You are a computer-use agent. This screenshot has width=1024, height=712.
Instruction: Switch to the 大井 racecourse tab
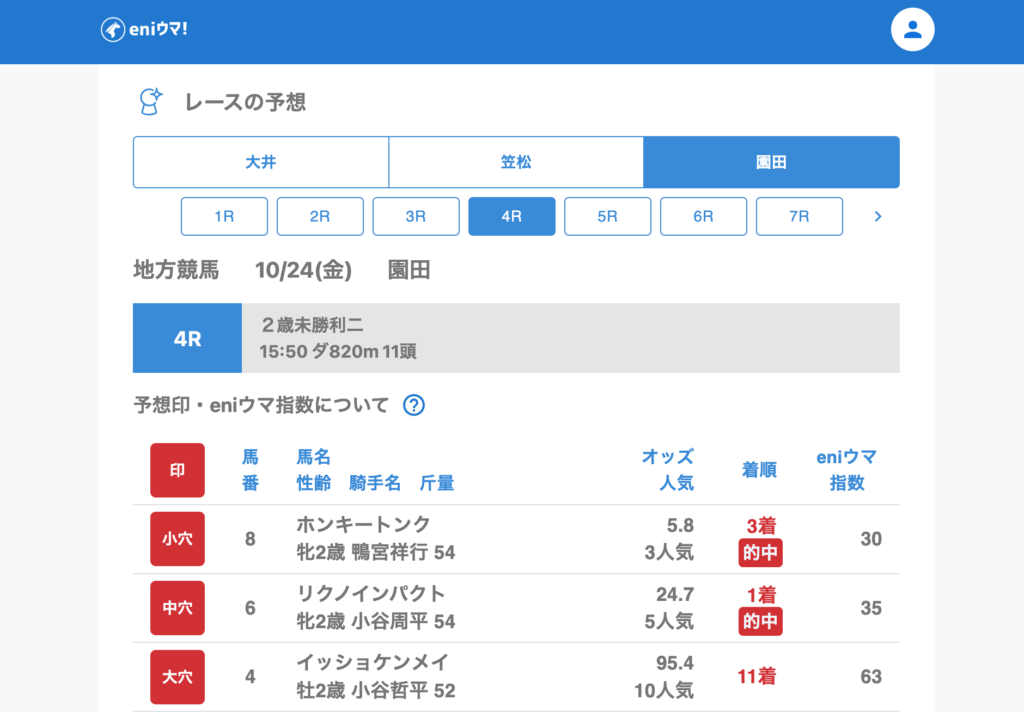tap(261, 162)
